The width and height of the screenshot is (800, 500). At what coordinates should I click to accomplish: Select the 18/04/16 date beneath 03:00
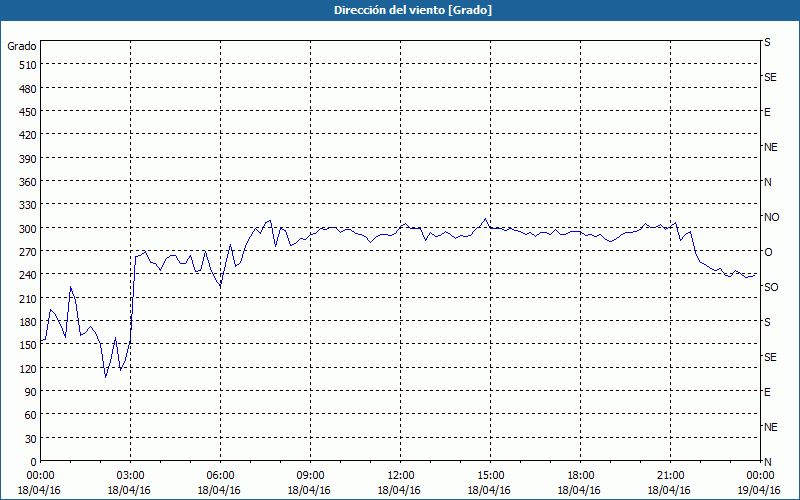(129, 490)
